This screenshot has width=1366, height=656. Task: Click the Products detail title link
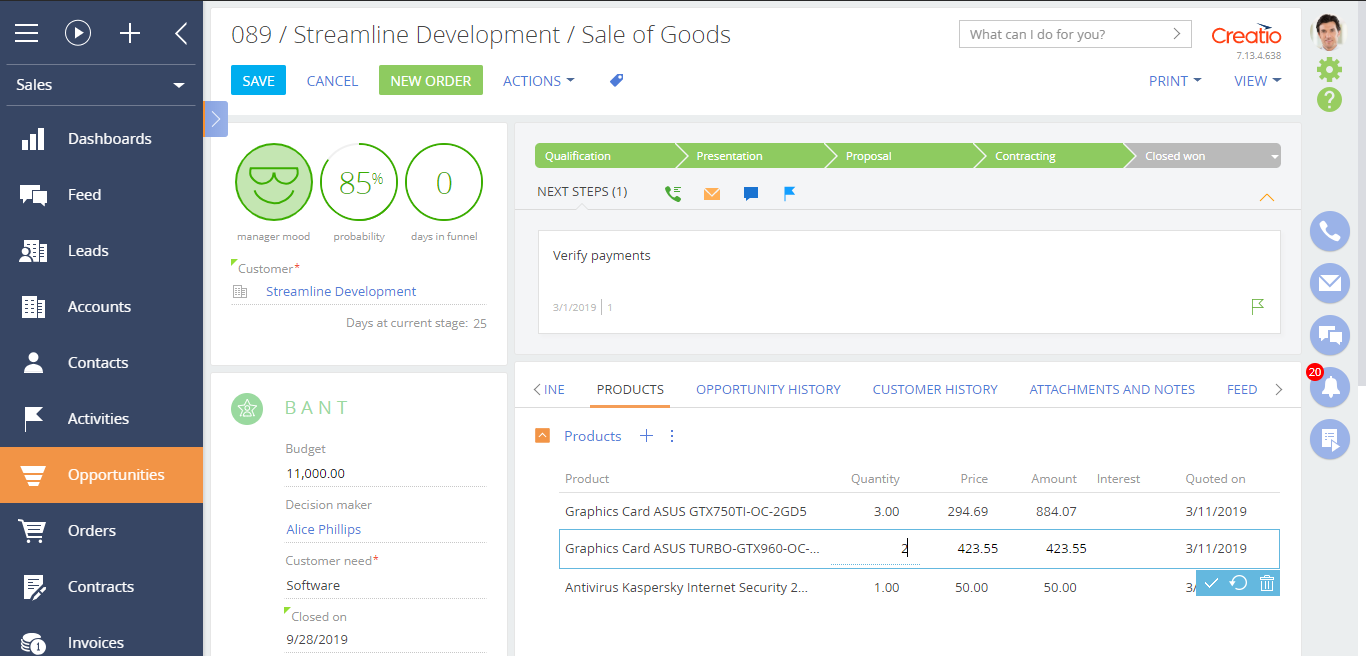click(x=592, y=436)
